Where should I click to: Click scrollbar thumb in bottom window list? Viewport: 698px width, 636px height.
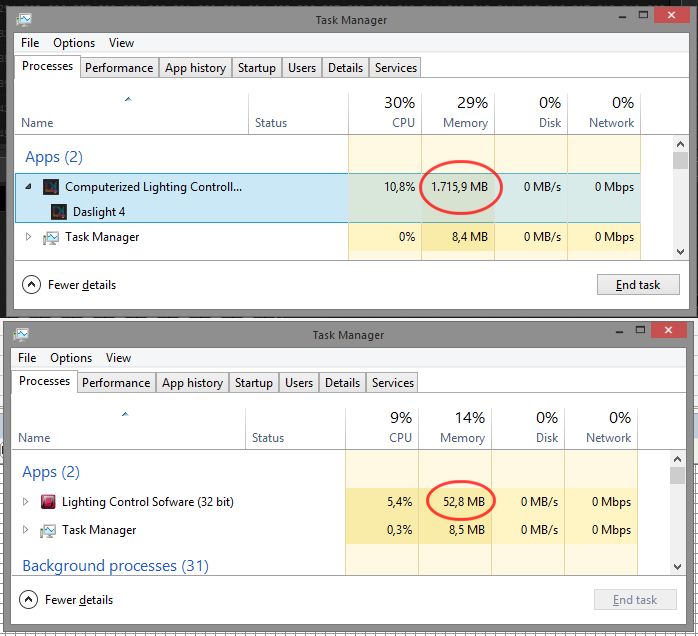(677, 475)
